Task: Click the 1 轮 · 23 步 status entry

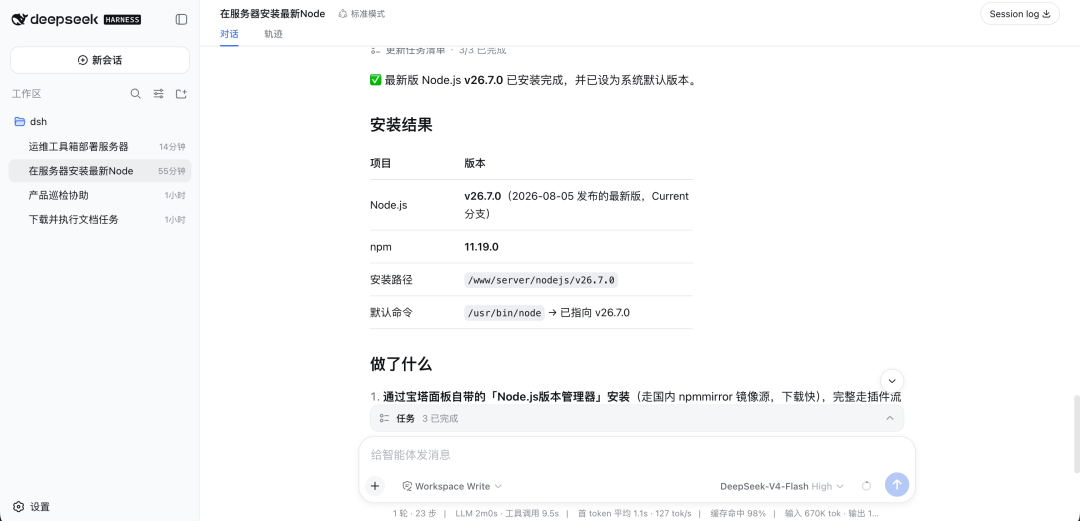Action: click(x=414, y=513)
